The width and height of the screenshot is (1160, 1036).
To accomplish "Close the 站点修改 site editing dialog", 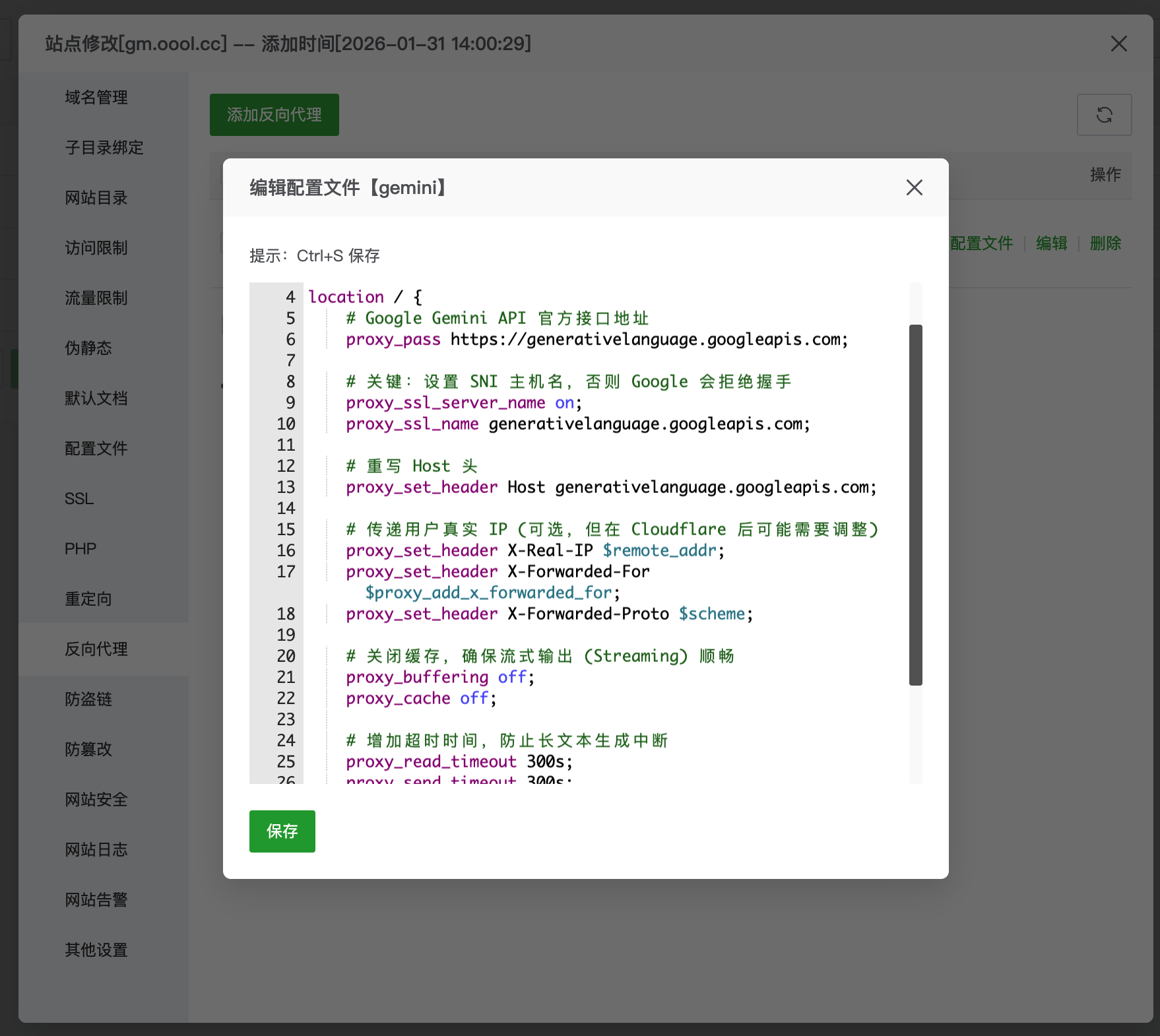I will 1118,44.
